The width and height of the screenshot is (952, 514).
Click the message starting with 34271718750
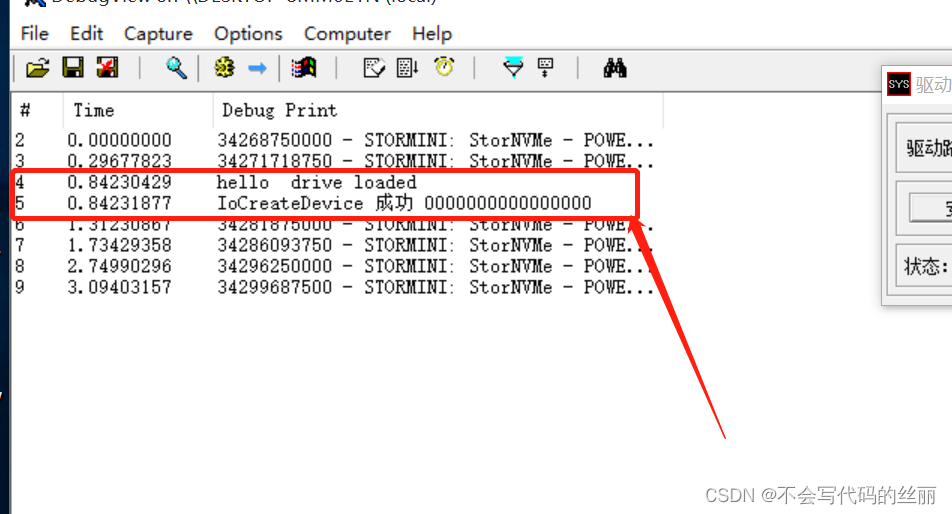pyautogui.click(x=435, y=161)
